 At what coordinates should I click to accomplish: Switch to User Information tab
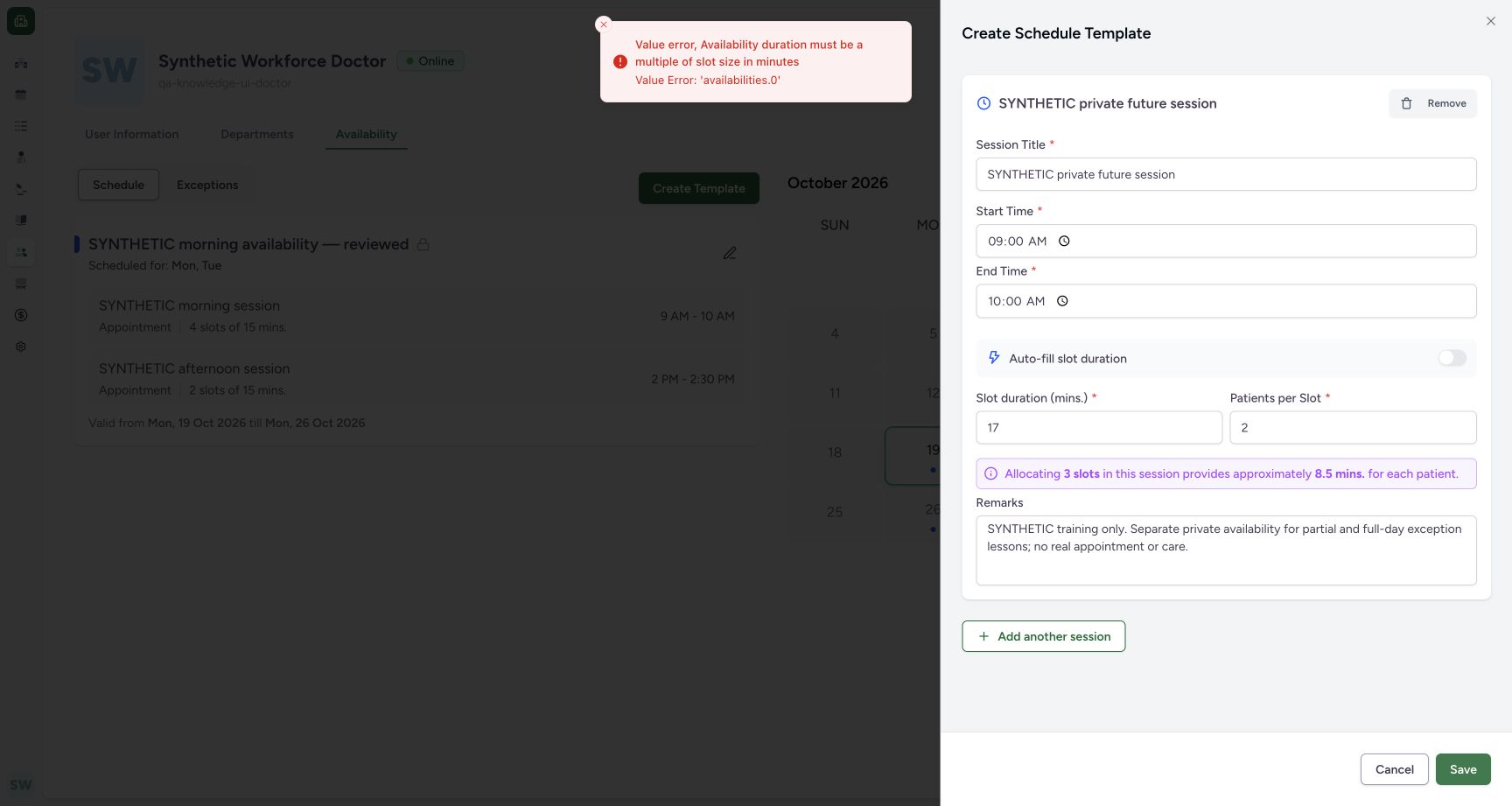pos(132,134)
